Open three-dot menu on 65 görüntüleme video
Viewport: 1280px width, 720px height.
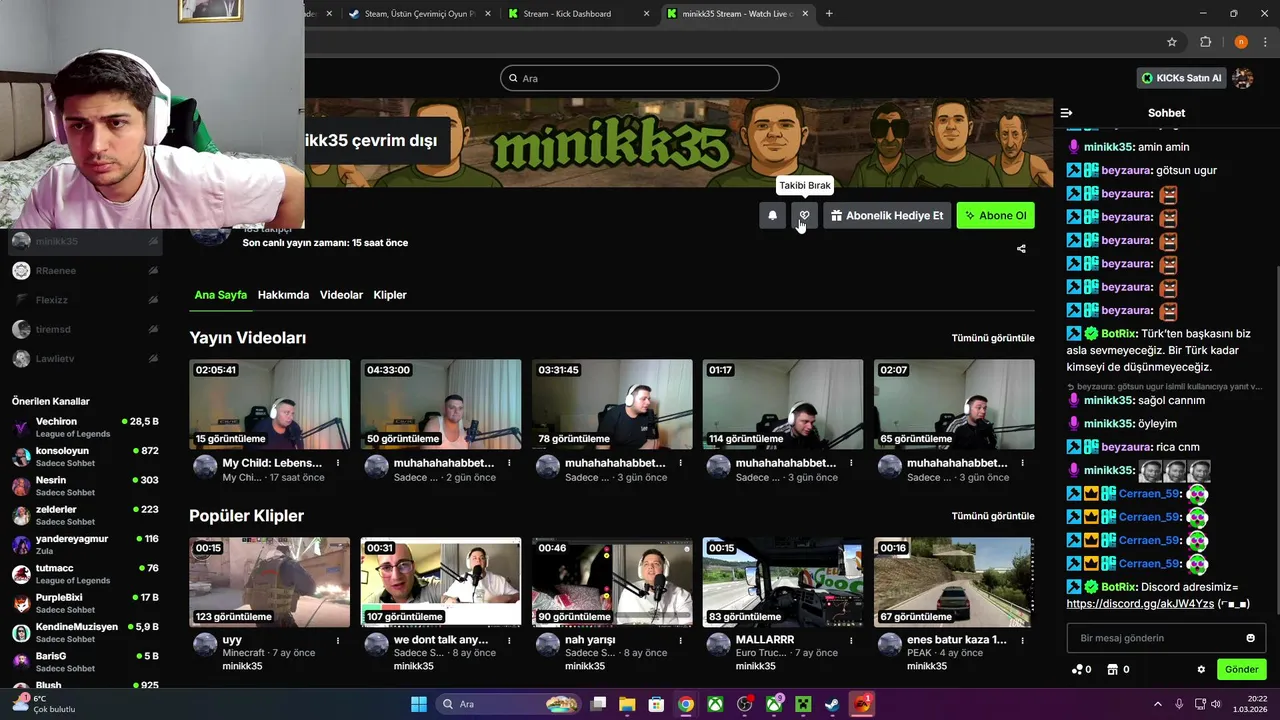1022,463
